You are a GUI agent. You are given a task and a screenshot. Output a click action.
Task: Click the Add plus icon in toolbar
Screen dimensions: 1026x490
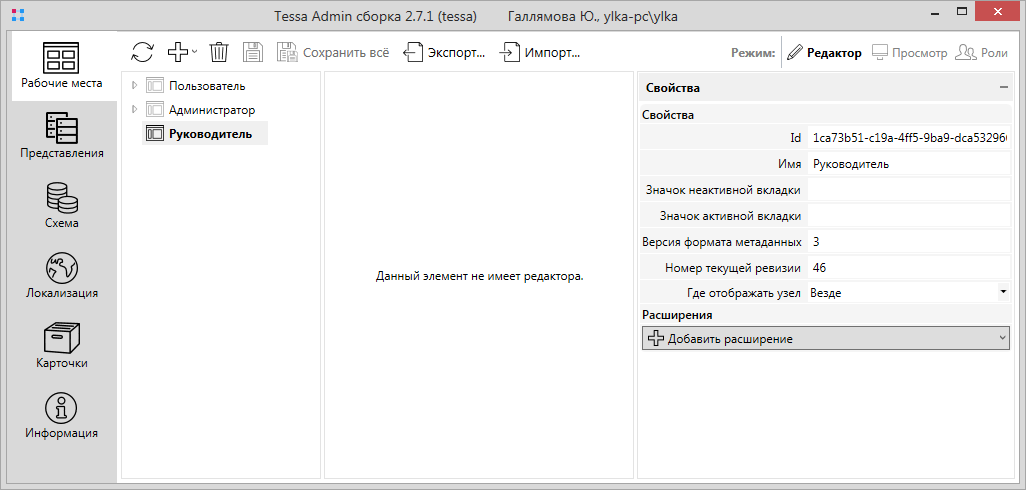[178, 53]
